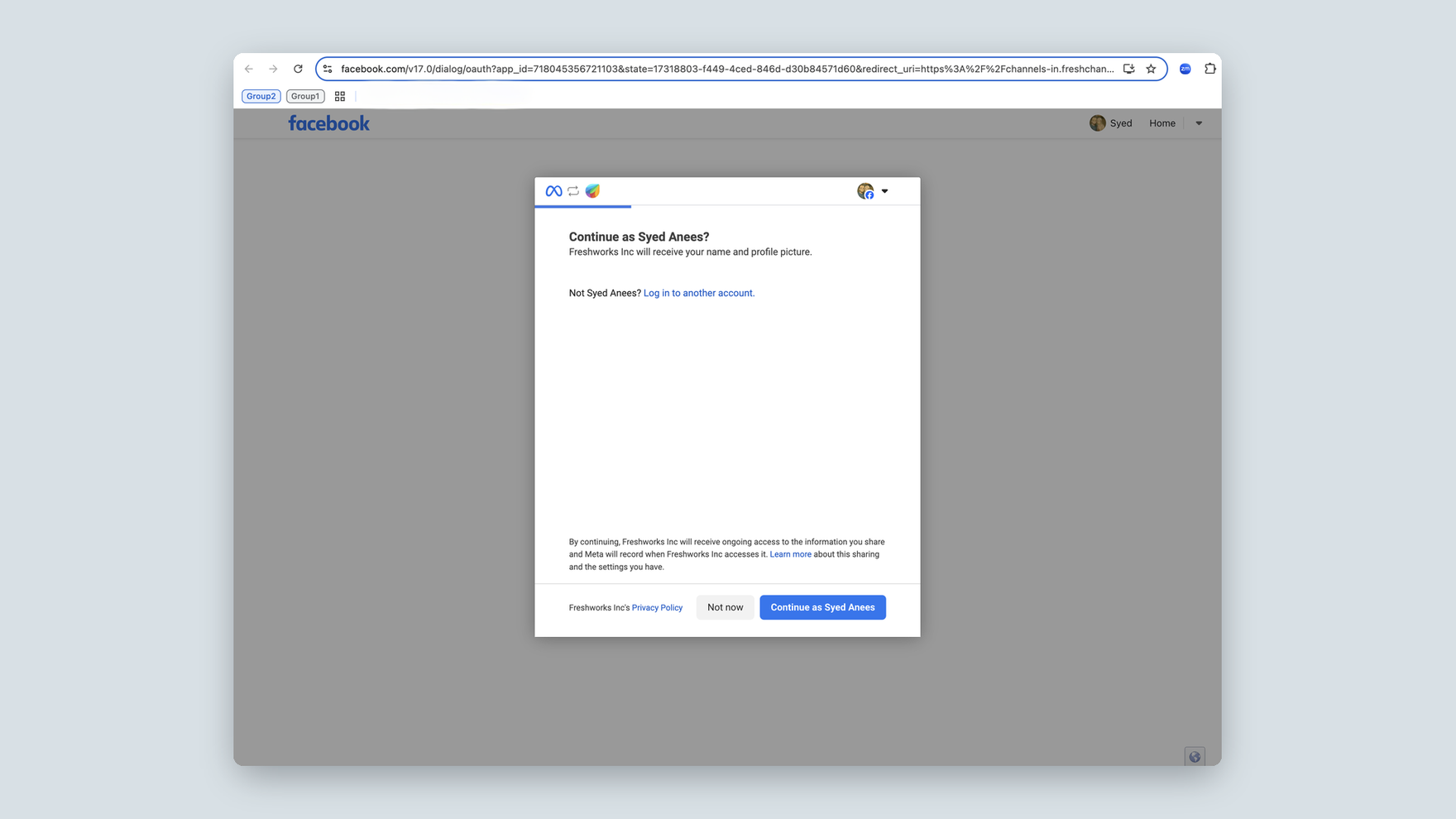Open the tab groups grid icon
This screenshot has height=819, width=1456.
pyautogui.click(x=340, y=96)
